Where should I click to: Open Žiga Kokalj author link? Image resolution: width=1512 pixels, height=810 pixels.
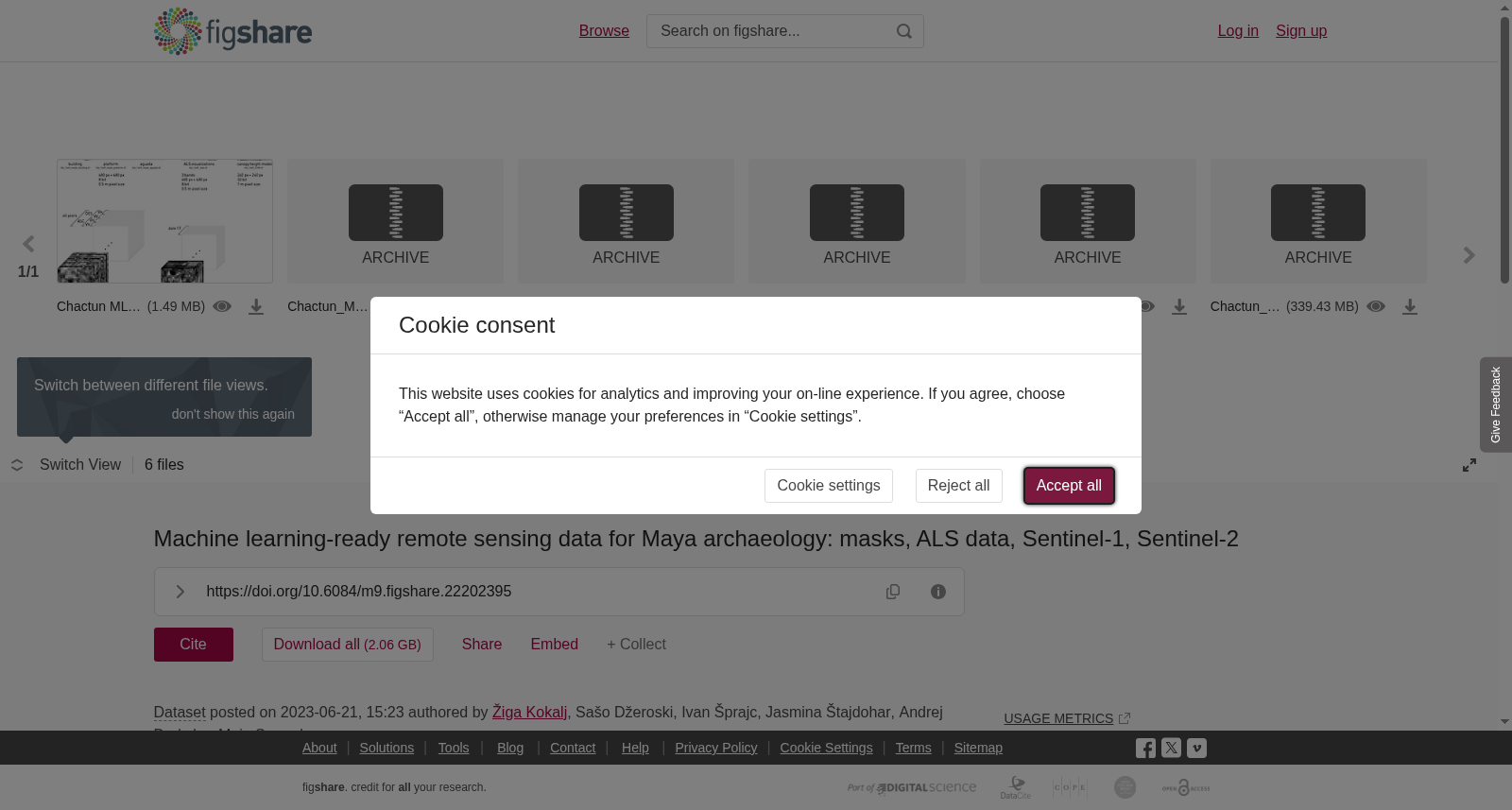pyautogui.click(x=529, y=713)
